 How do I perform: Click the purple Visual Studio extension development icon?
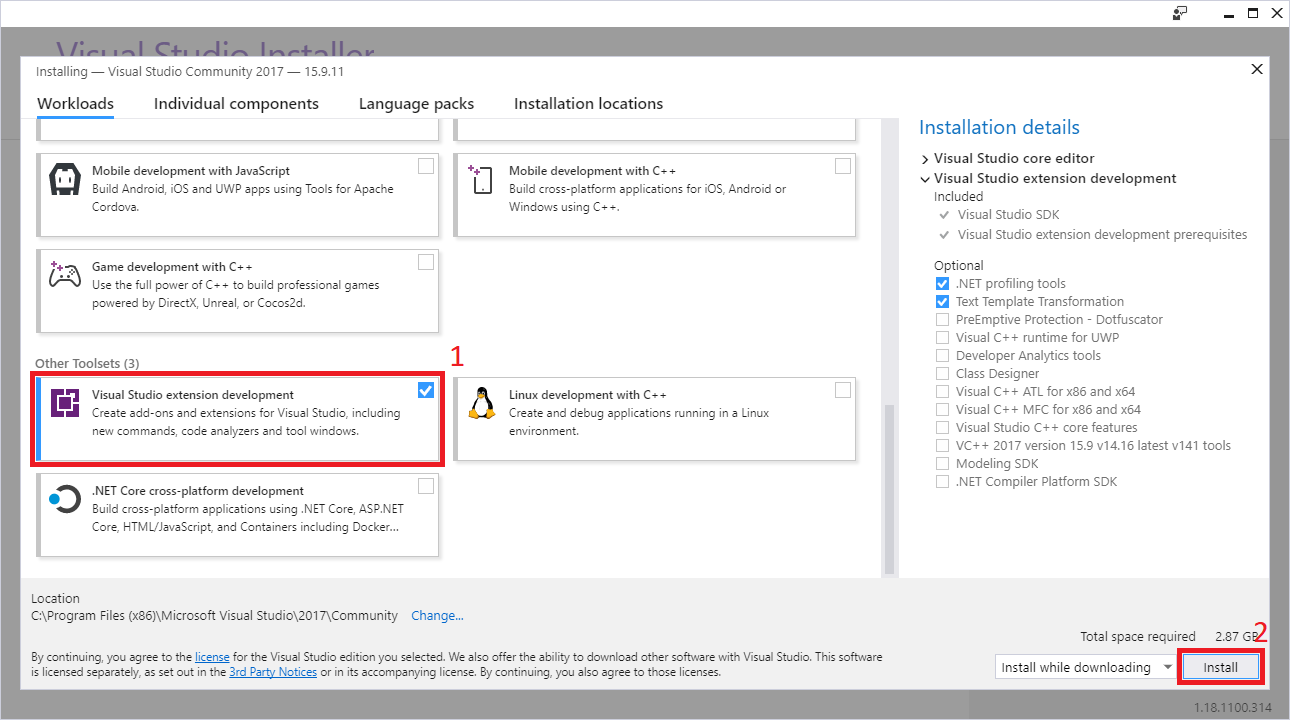coord(65,403)
